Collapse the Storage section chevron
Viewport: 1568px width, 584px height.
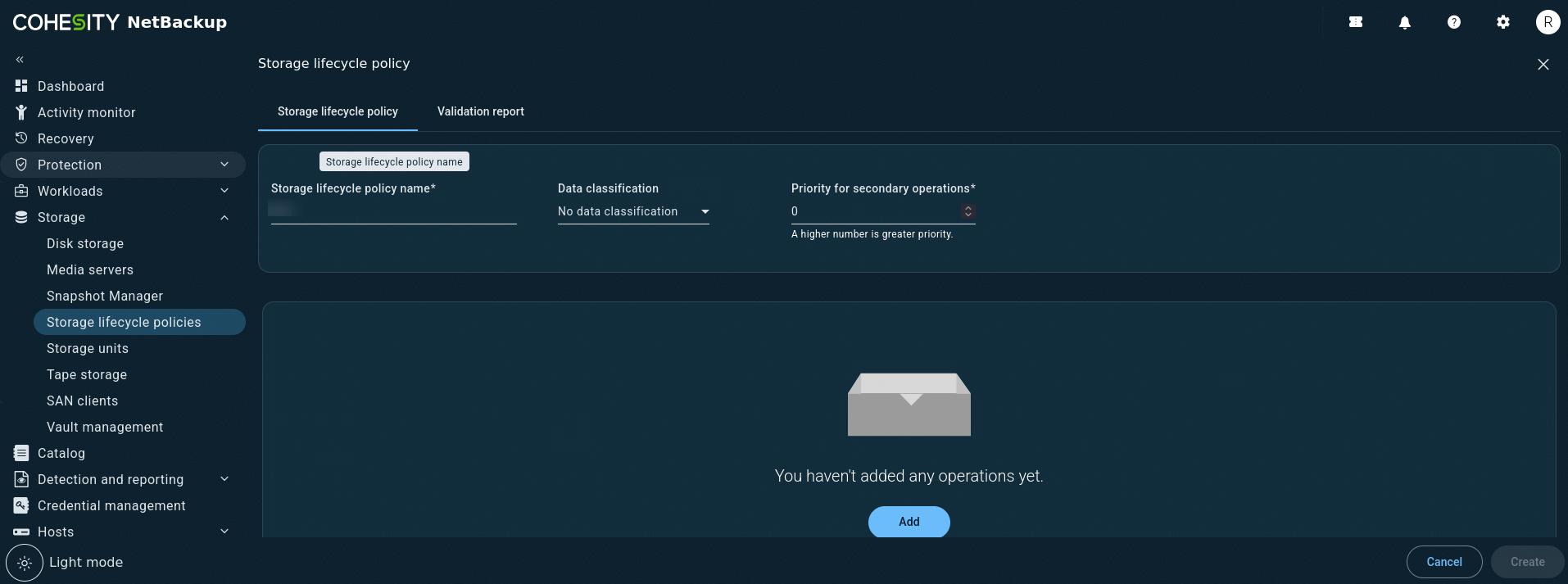pyautogui.click(x=224, y=217)
